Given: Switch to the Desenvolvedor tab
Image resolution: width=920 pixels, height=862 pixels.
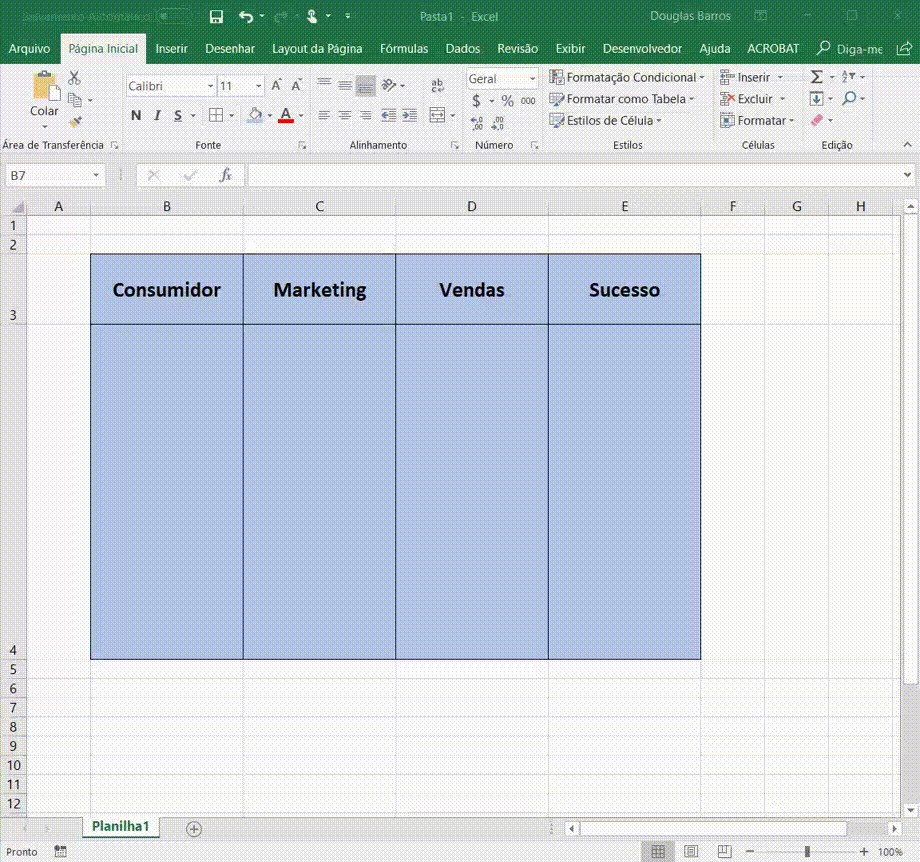Looking at the screenshot, I should [x=642, y=49].
